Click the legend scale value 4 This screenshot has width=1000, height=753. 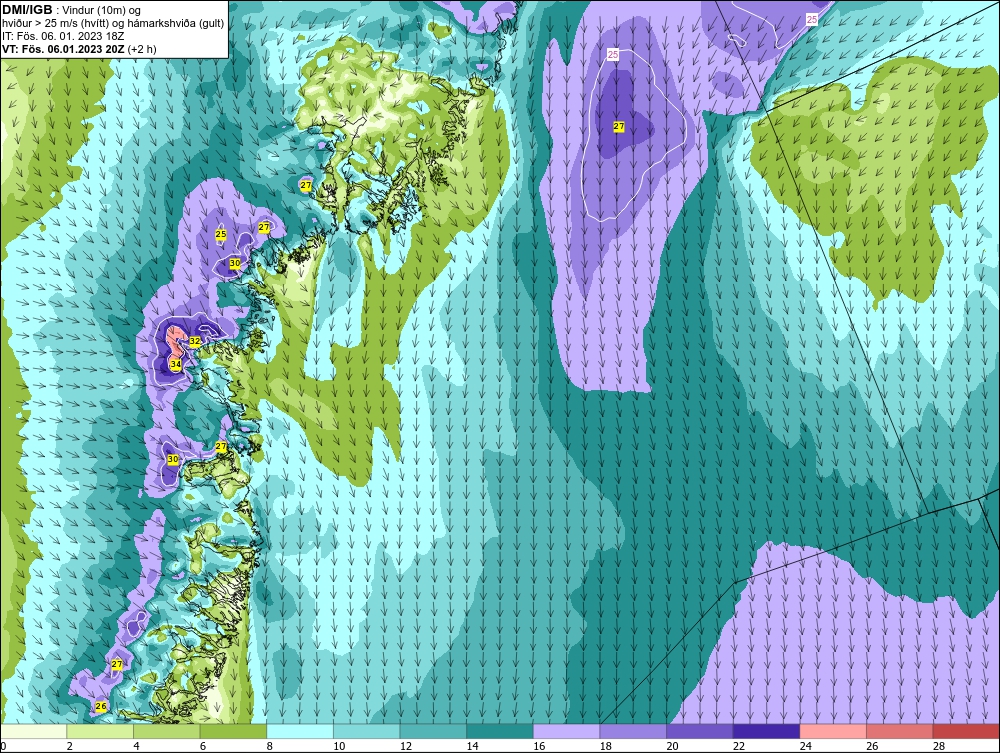(x=136, y=746)
